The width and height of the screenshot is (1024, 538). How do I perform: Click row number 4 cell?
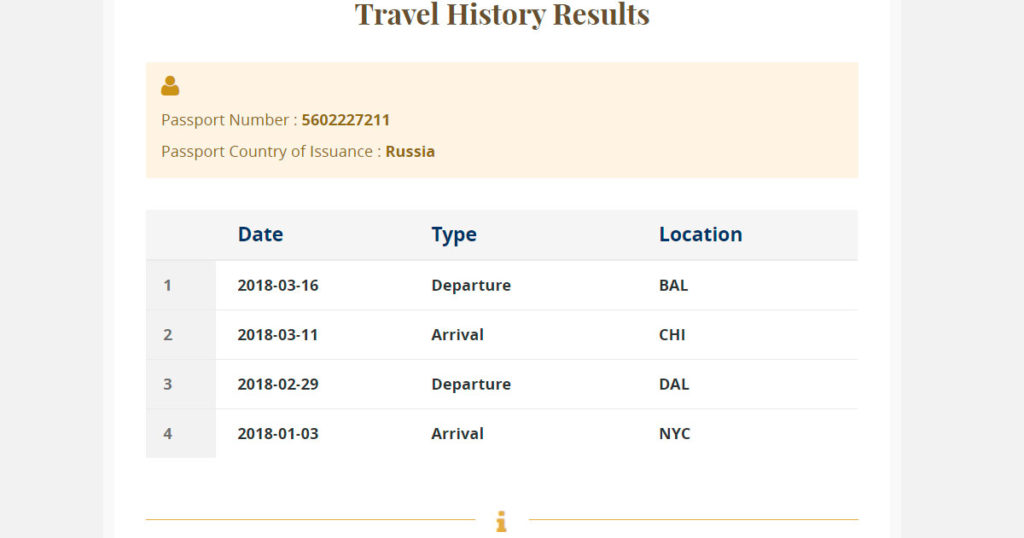click(x=168, y=434)
